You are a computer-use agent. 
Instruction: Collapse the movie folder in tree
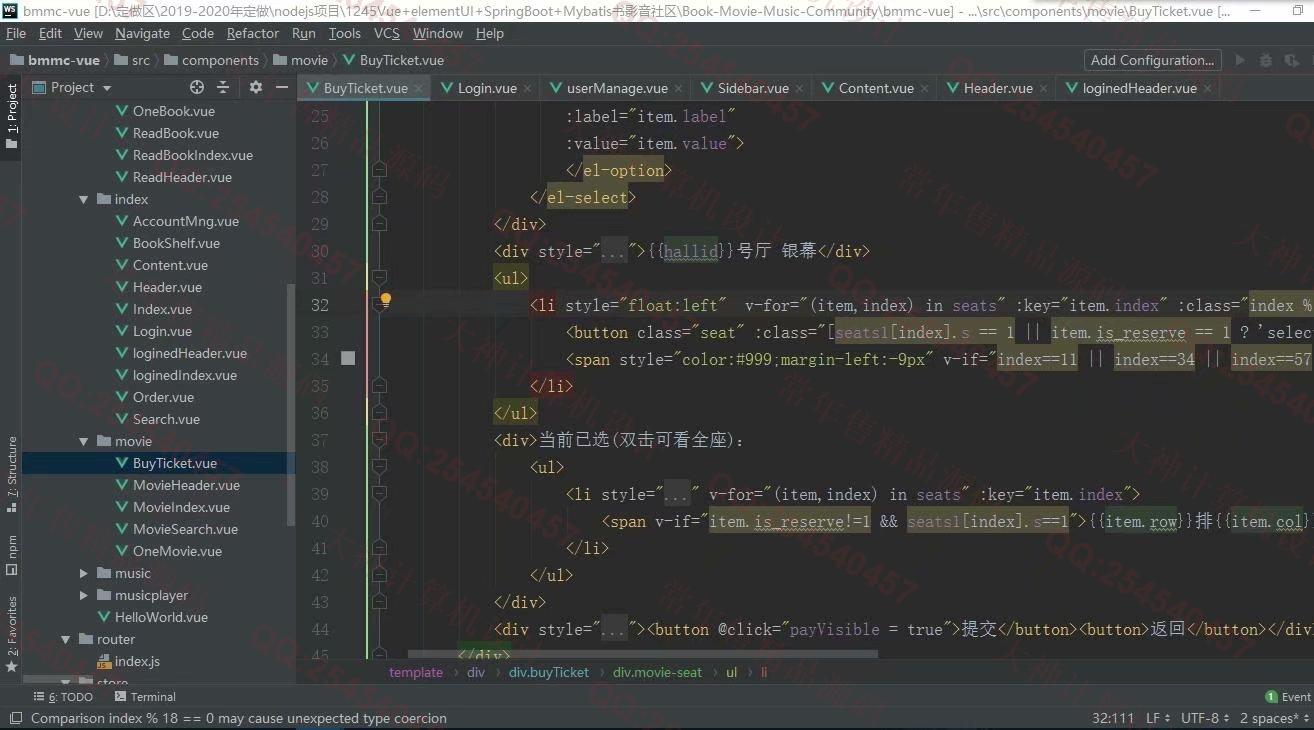coord(85,441)
